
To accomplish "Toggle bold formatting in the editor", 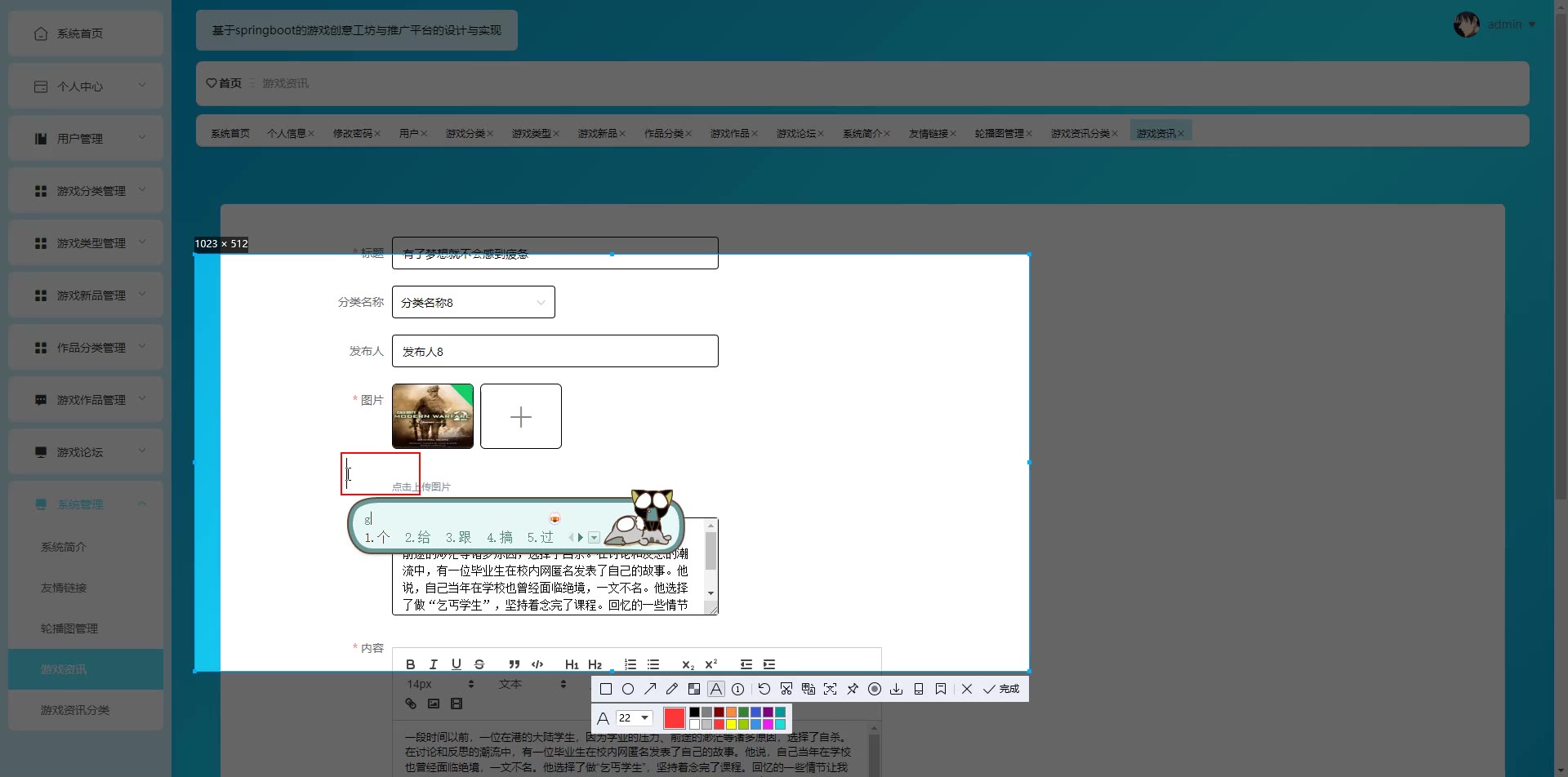I will (x=410, y=664).
